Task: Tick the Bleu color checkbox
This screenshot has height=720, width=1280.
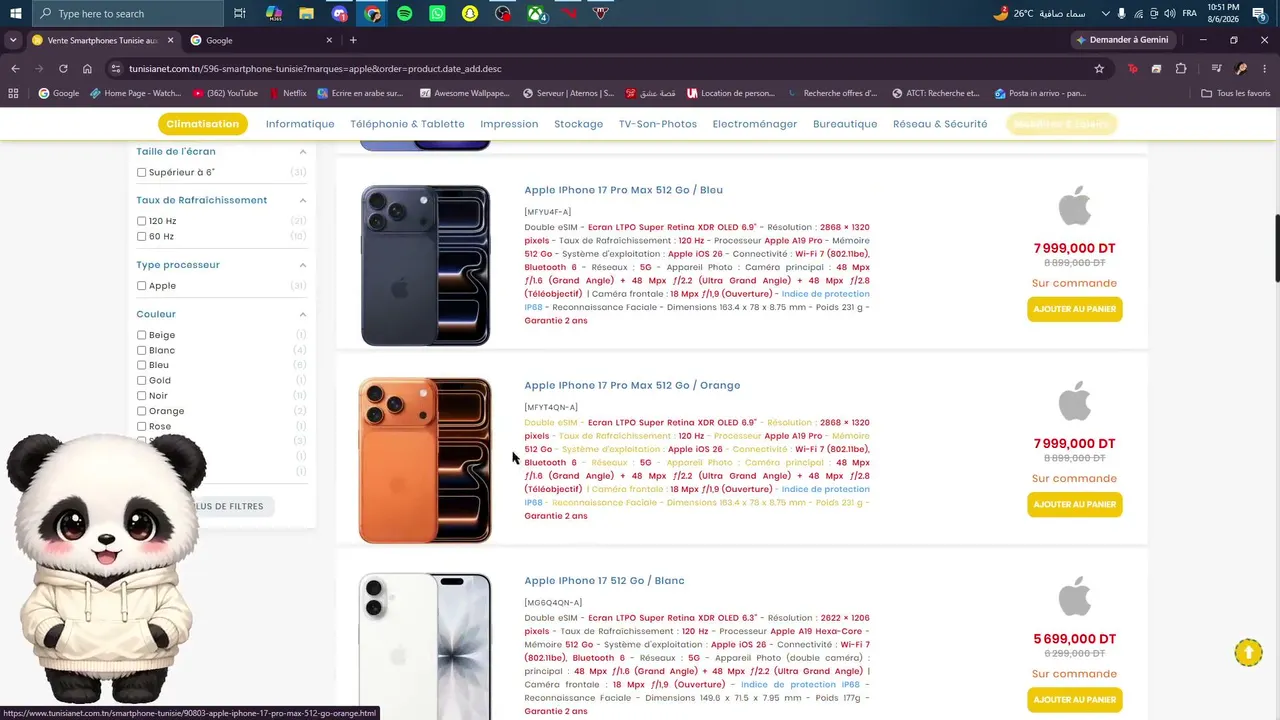Action: (x=142, y=365)
